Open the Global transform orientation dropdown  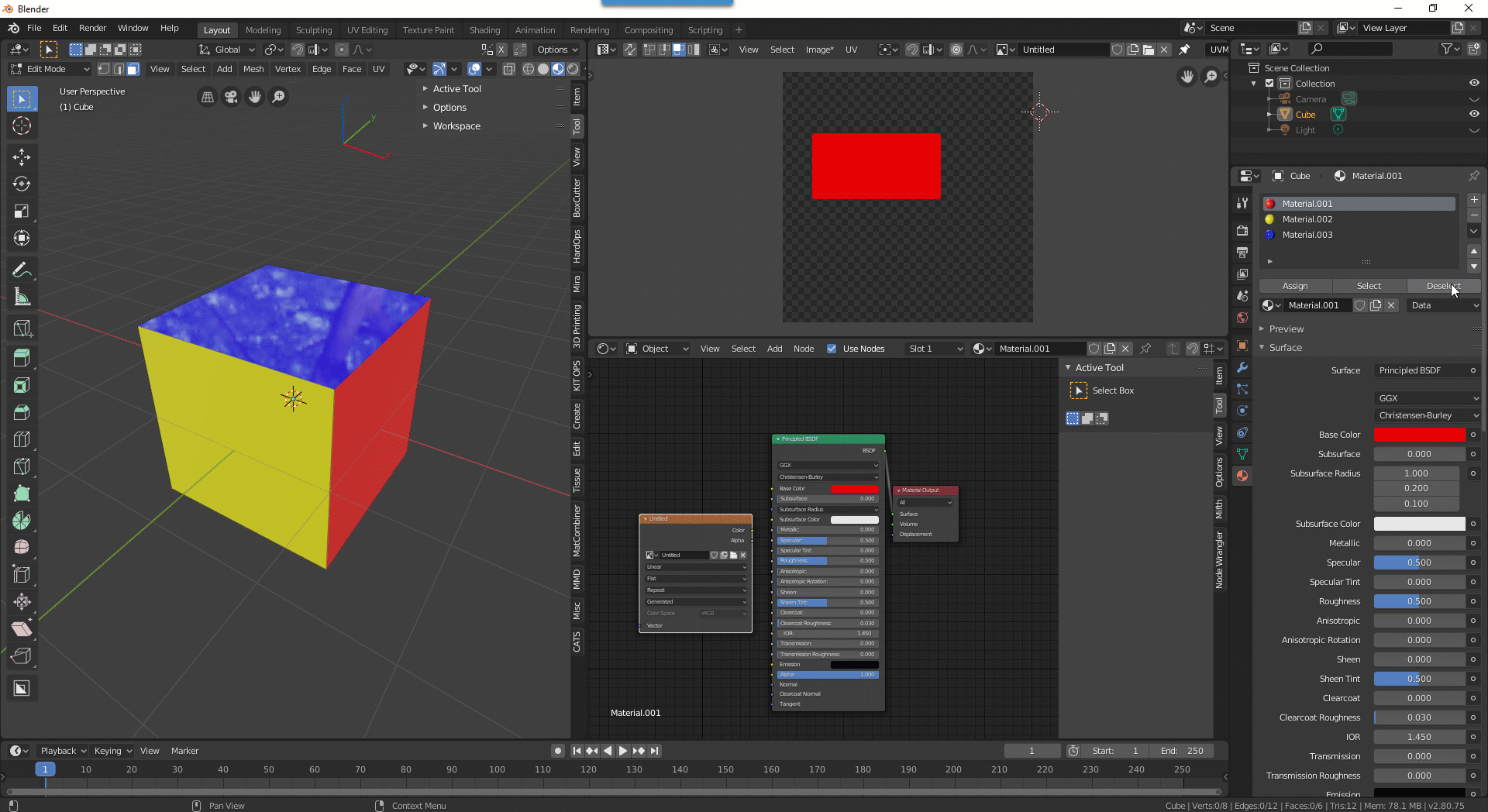[226, 50]
